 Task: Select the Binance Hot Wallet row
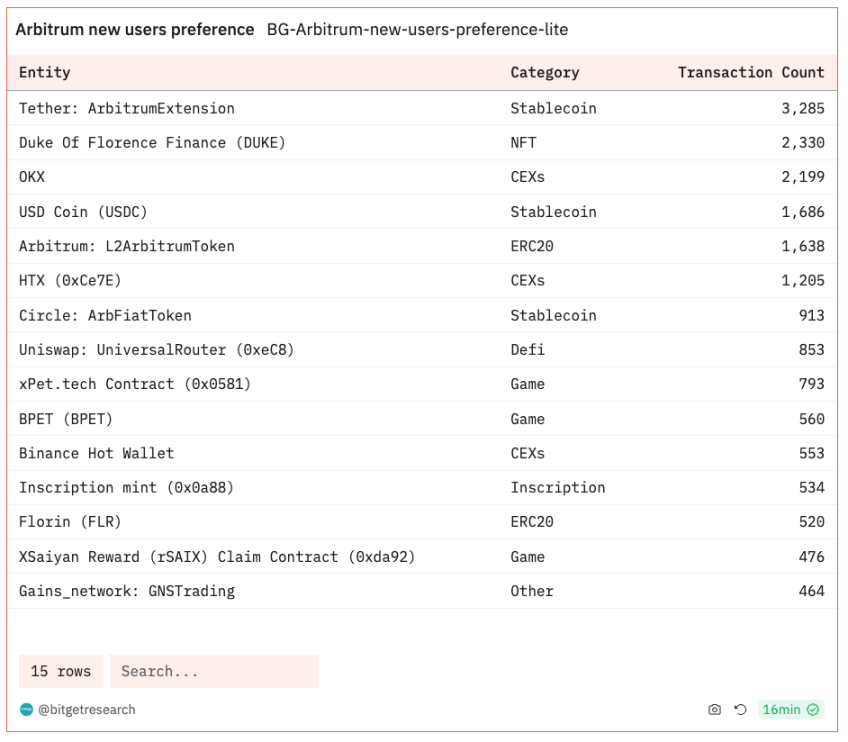96,453
